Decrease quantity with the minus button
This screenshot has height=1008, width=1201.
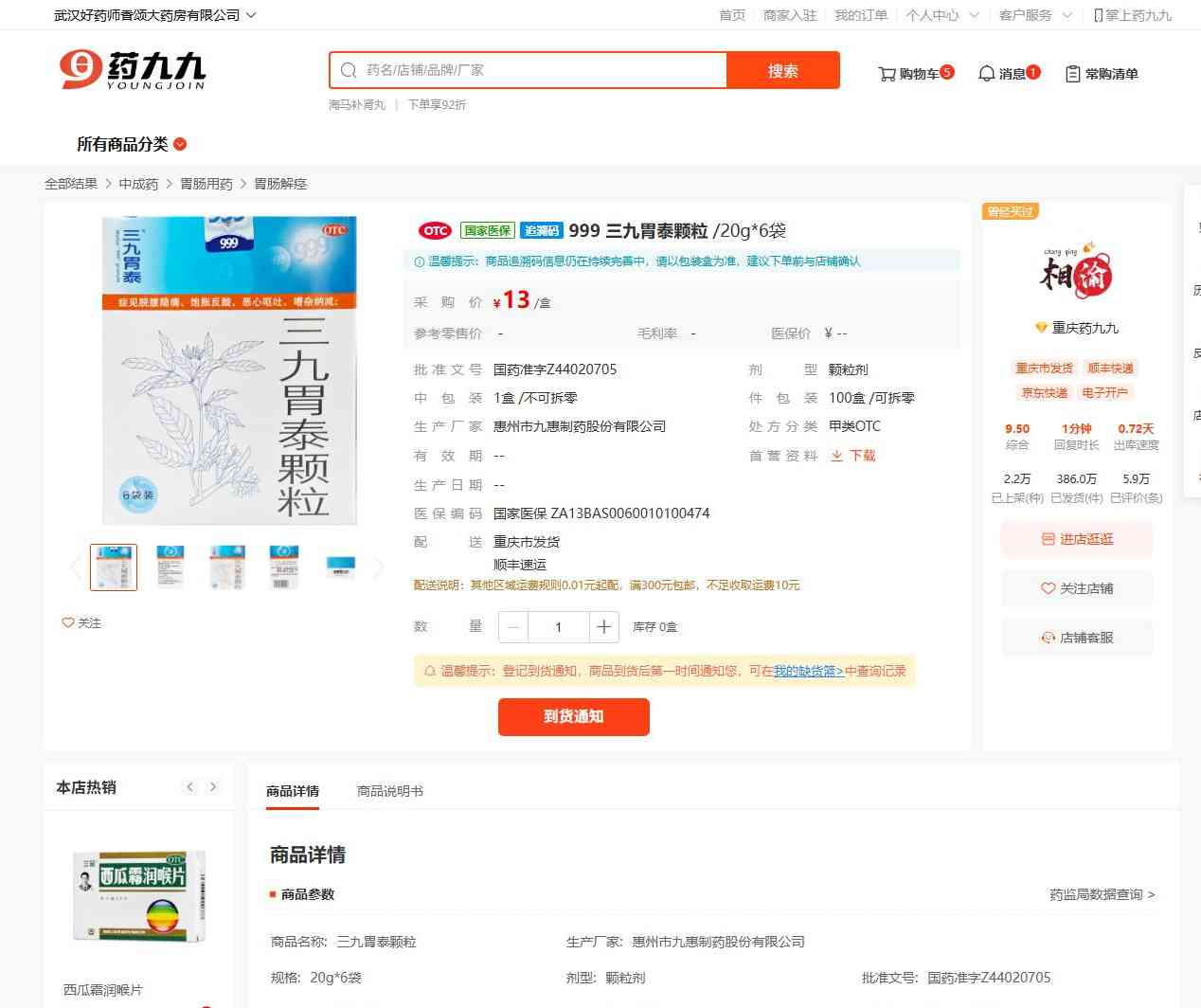[513, 626]
